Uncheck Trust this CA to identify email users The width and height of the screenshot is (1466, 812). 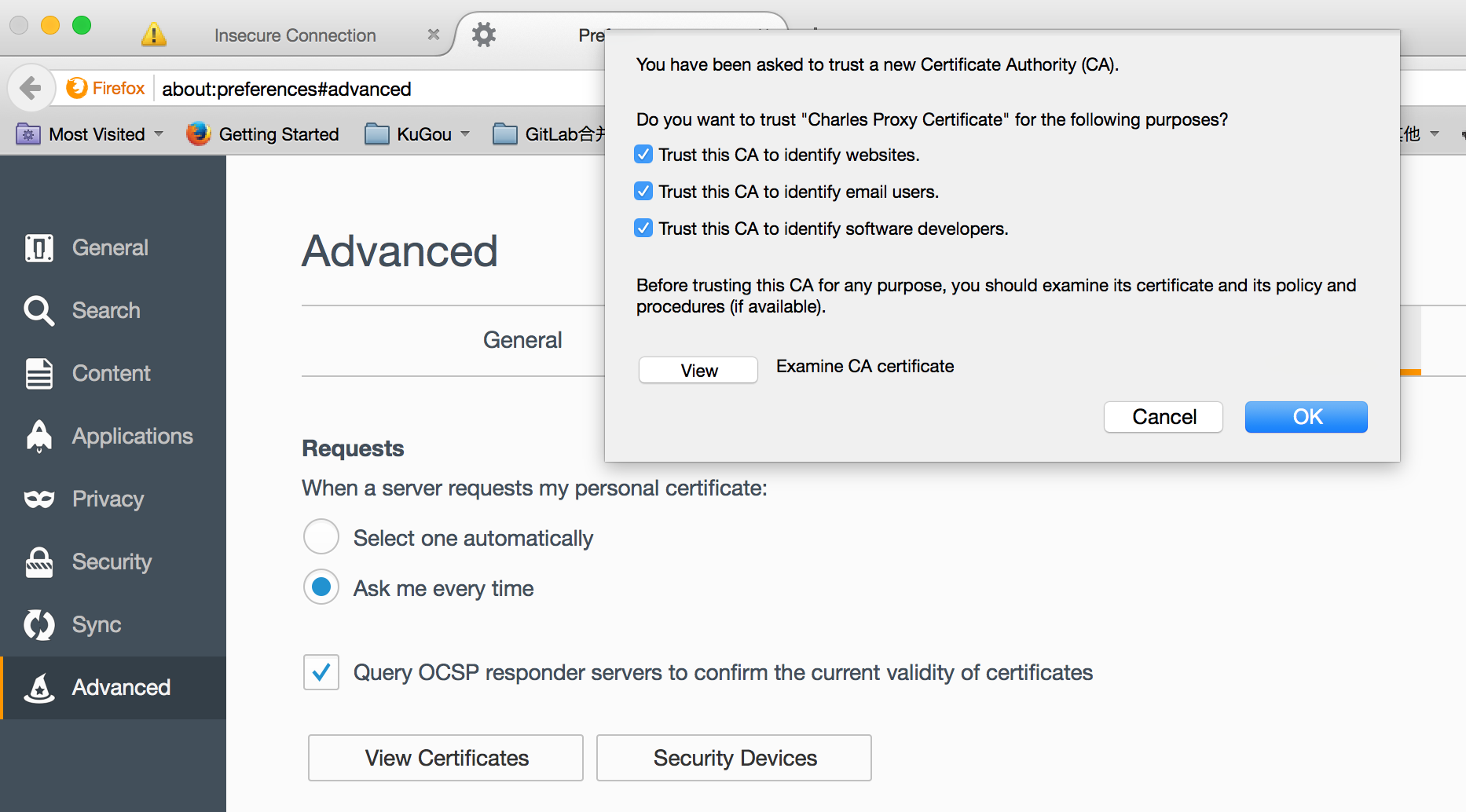tap(643, 192)
